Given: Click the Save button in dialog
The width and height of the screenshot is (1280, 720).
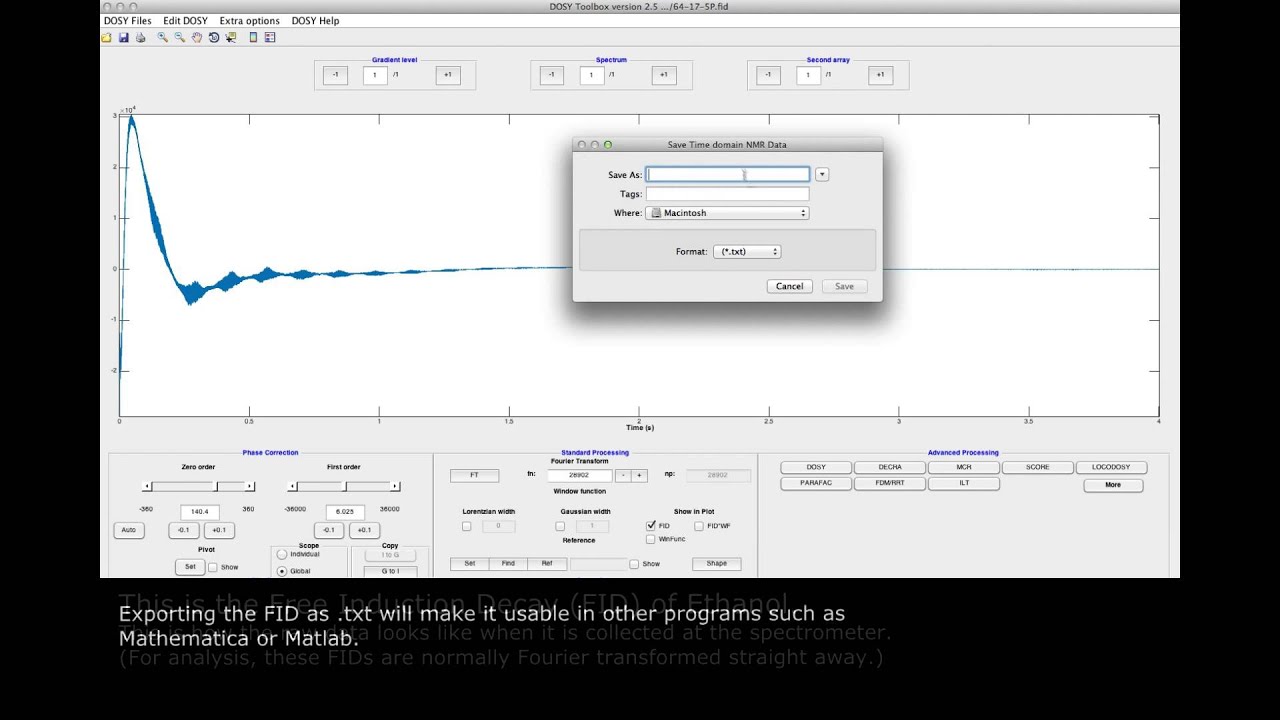Looking at the screenshot, I should point(844,286).
